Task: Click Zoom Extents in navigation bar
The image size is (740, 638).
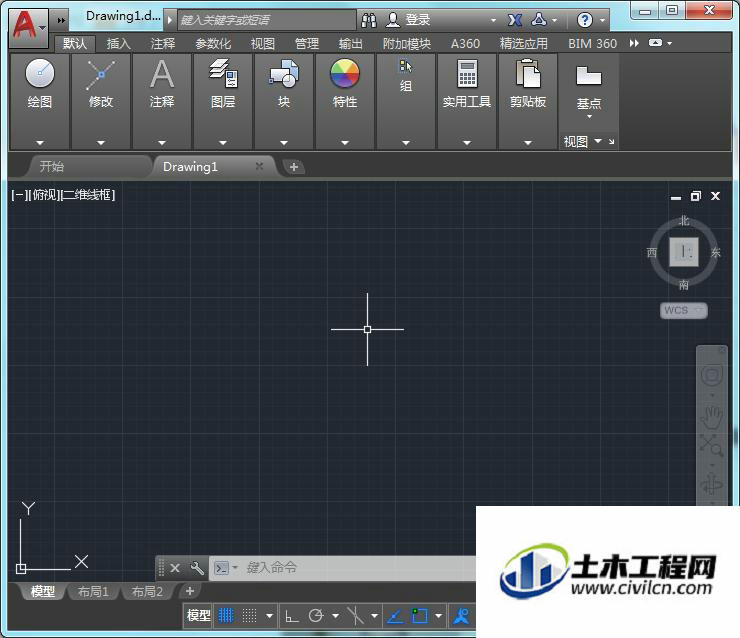Action: tap(711, 445)
